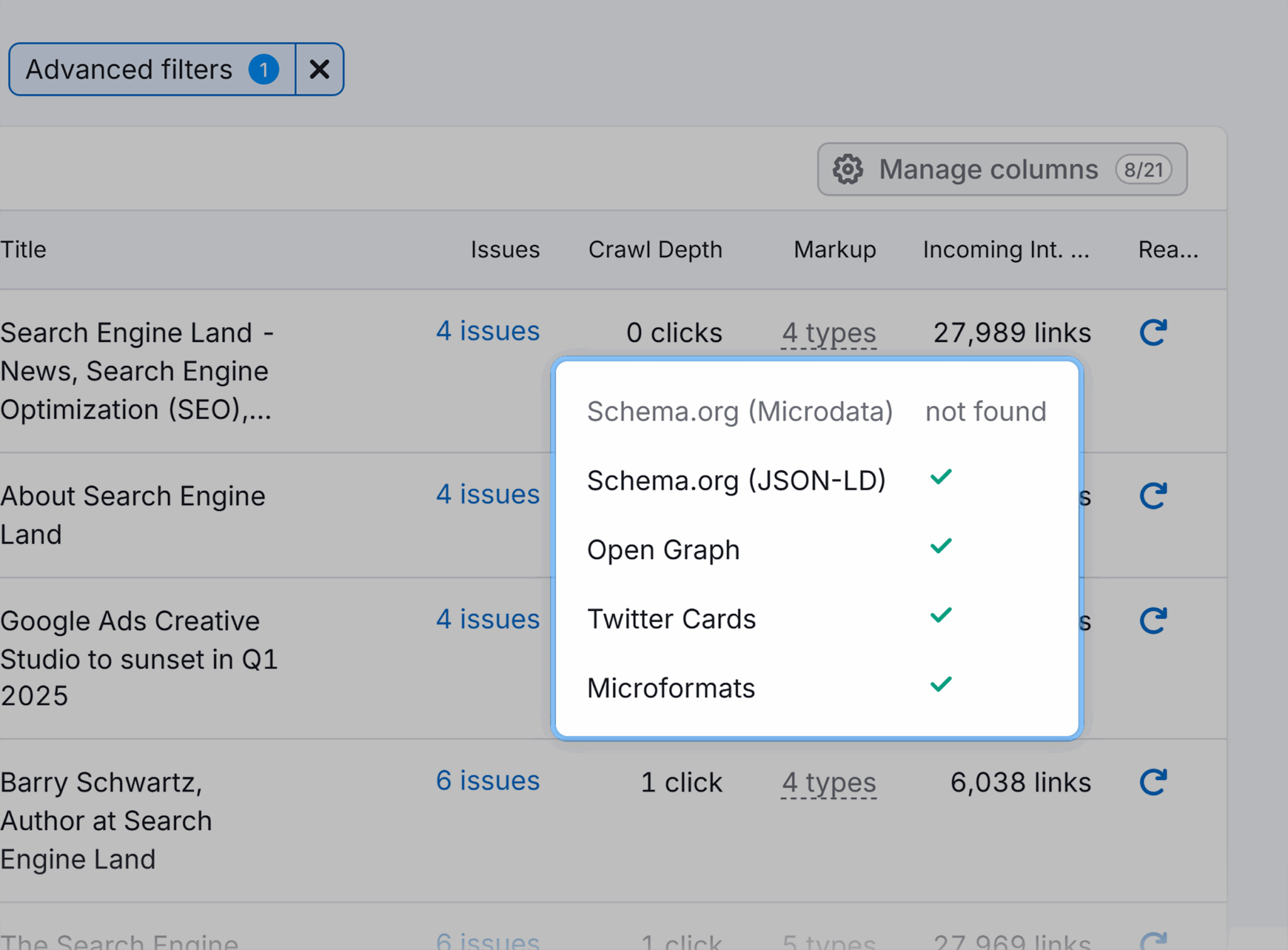The width and height of the screenshot is (1288, 950).
Task: Click the 6,038 links cell
Action: (1020, 783)
